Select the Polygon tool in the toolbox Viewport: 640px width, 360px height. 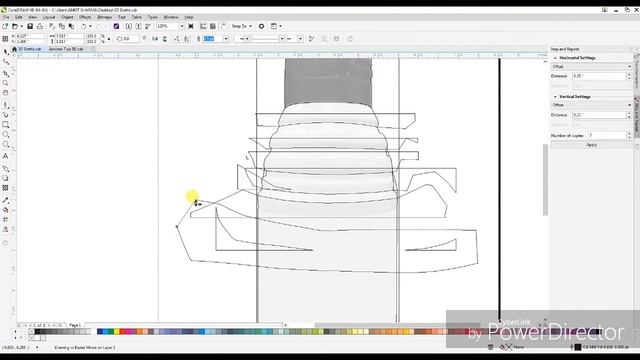coord(5,144)
